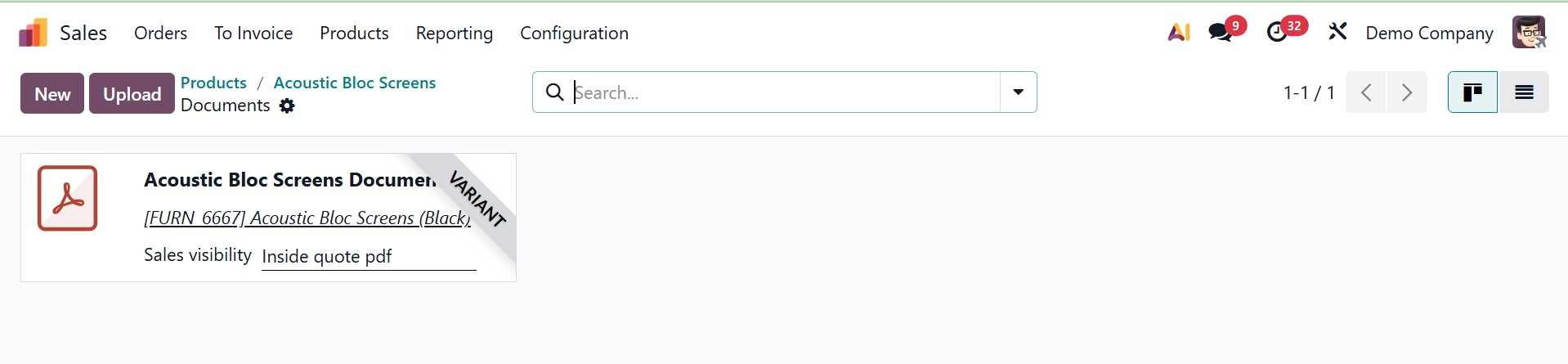Viewport: 1568px width, 364px height.
Task: Open the user avatar menu
Action: (x=1528, y=33)
